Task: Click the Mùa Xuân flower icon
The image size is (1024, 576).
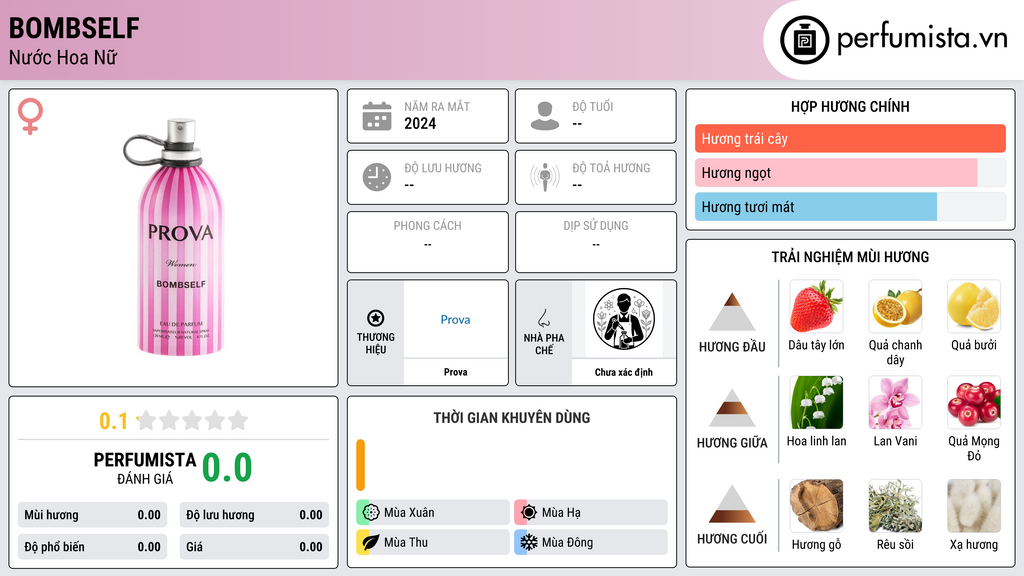Action: 371,512
